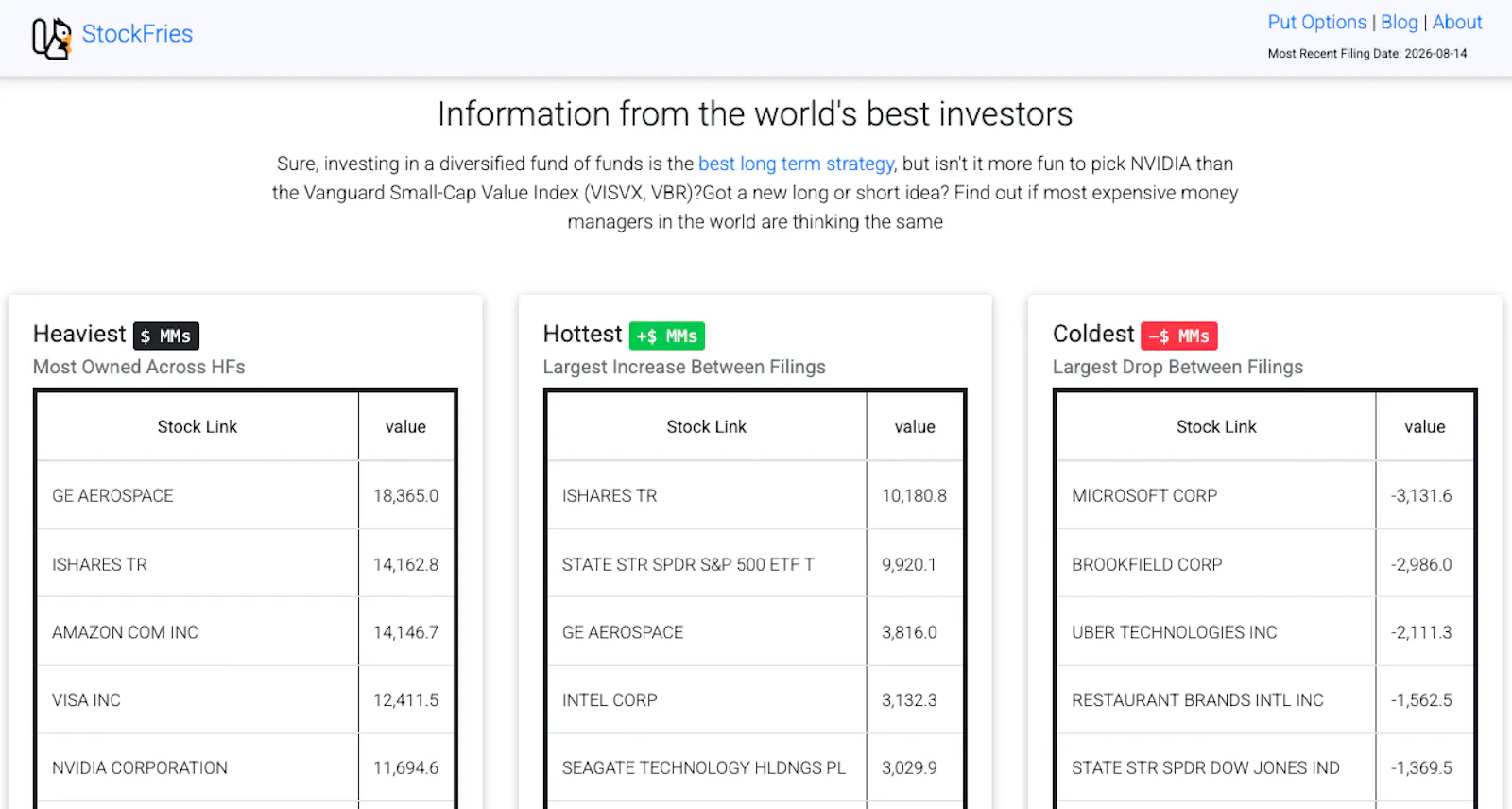Click the 'Heaviest' card title

(79, 334)
